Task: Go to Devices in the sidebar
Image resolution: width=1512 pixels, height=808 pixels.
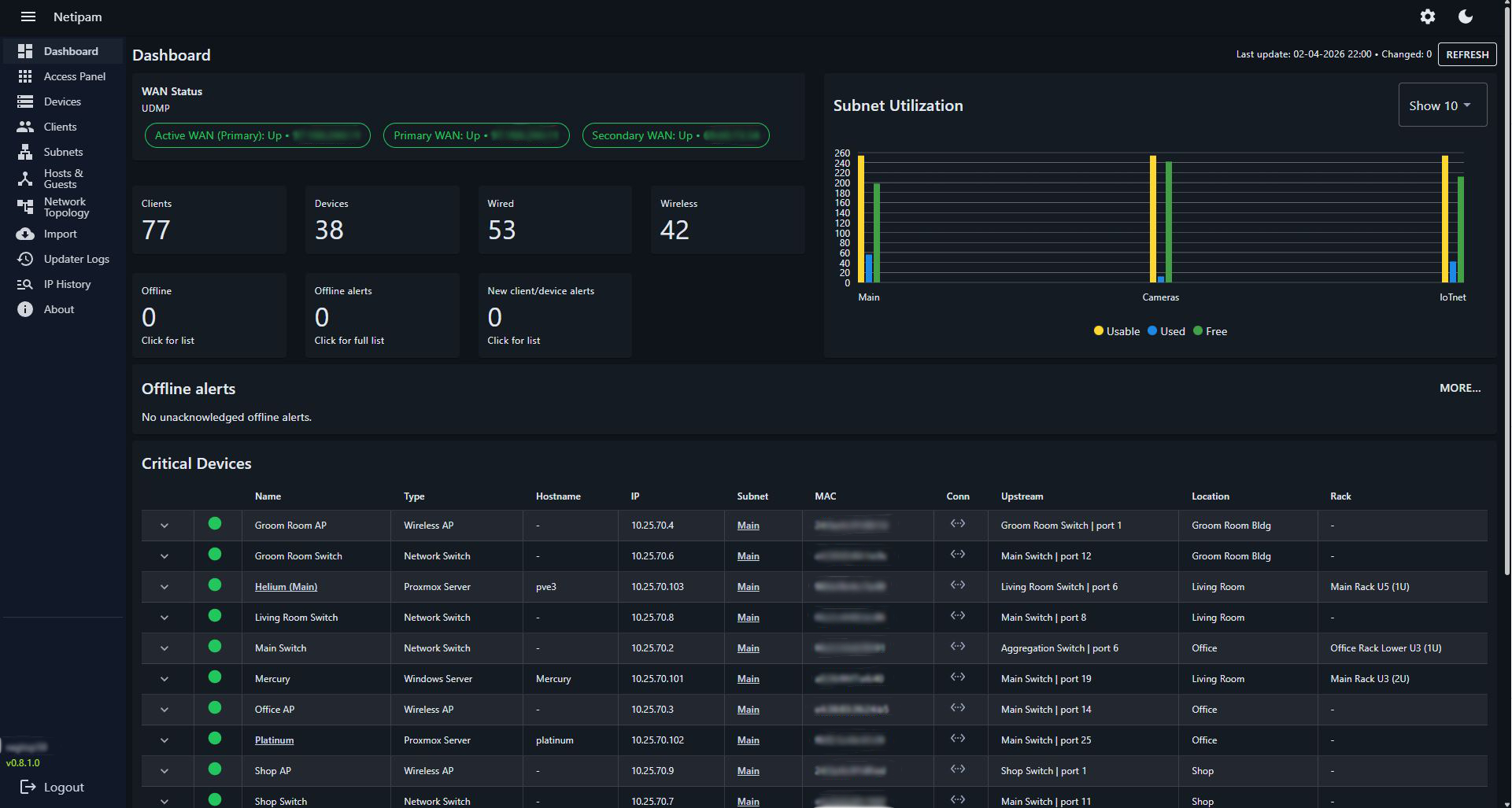Action: [62, 101]
